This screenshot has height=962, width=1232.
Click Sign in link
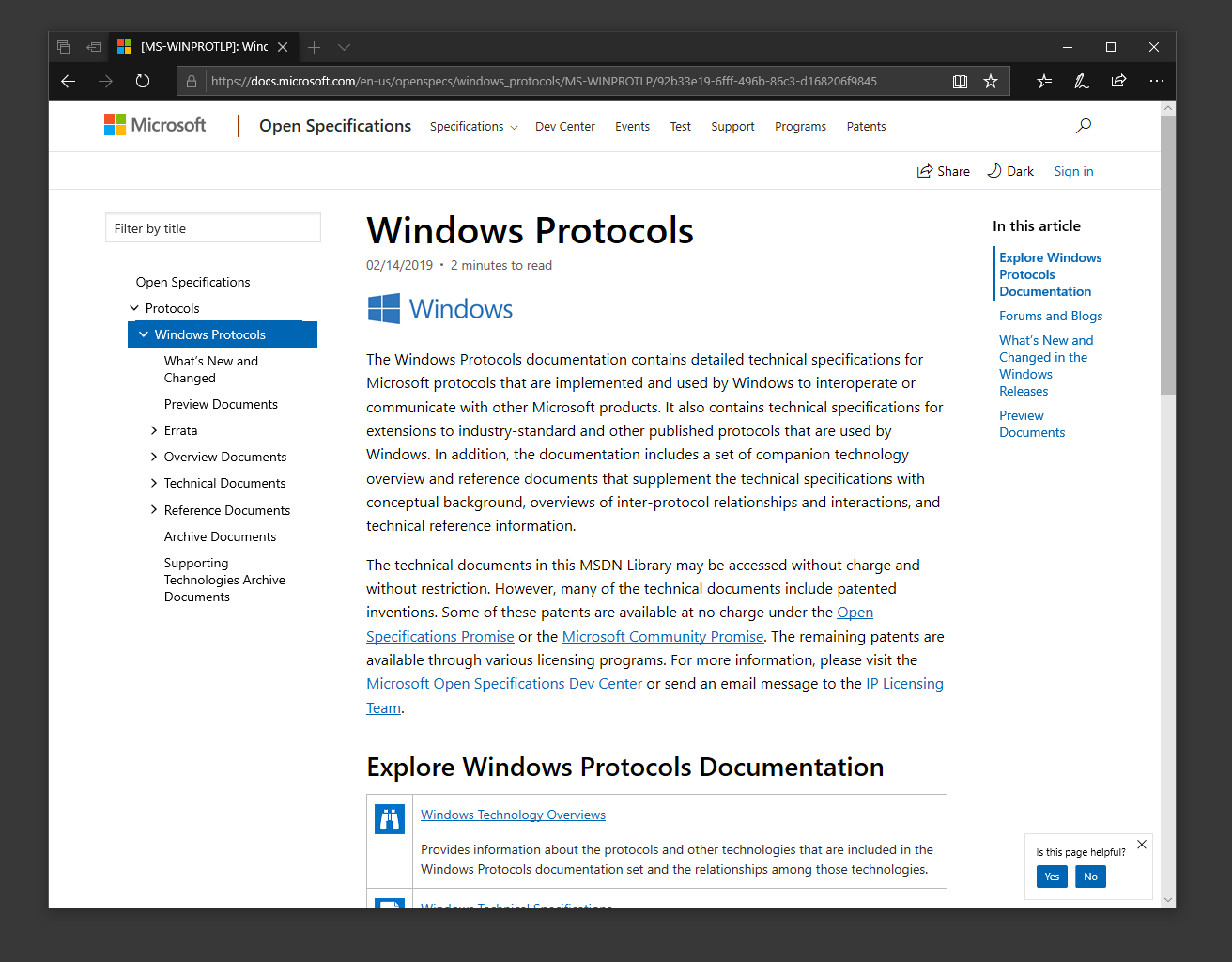click(x=1073, y=171)
